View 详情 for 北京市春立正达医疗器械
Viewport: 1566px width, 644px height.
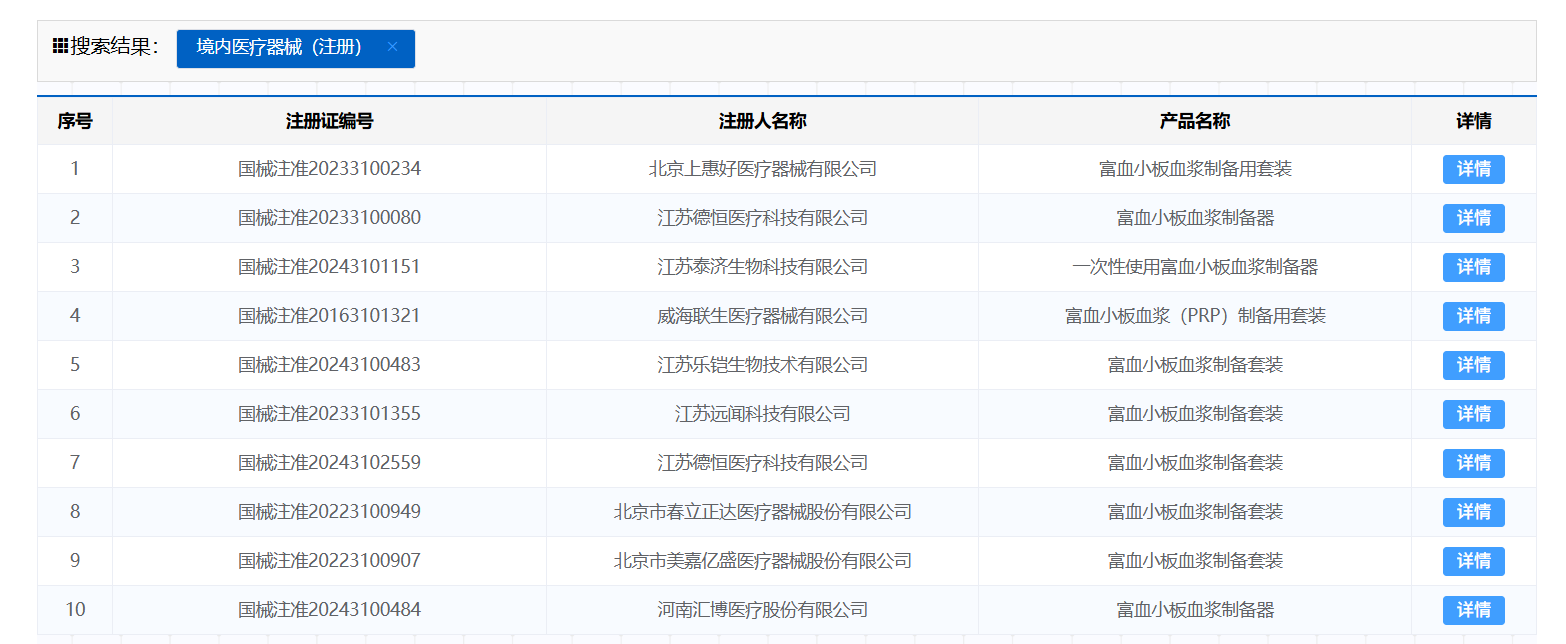(1473, 512)
